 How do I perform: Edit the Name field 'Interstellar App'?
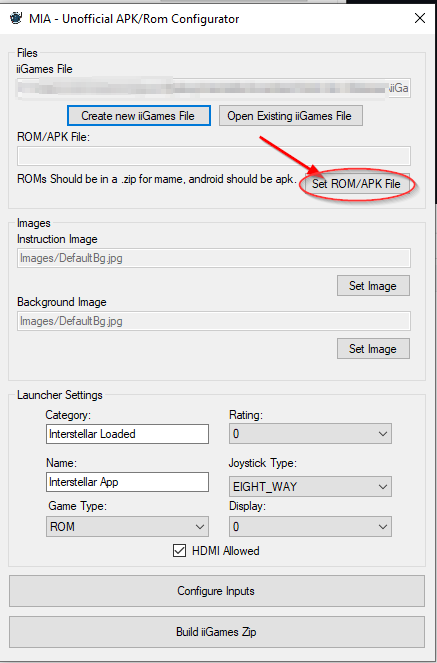[x=127, y=482]
